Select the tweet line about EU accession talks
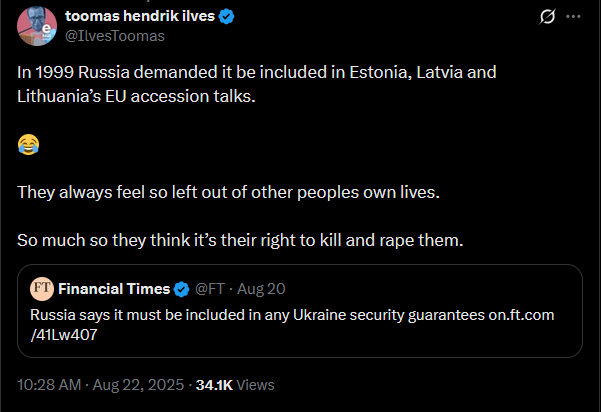601x412 pixels. click(257, 84)
